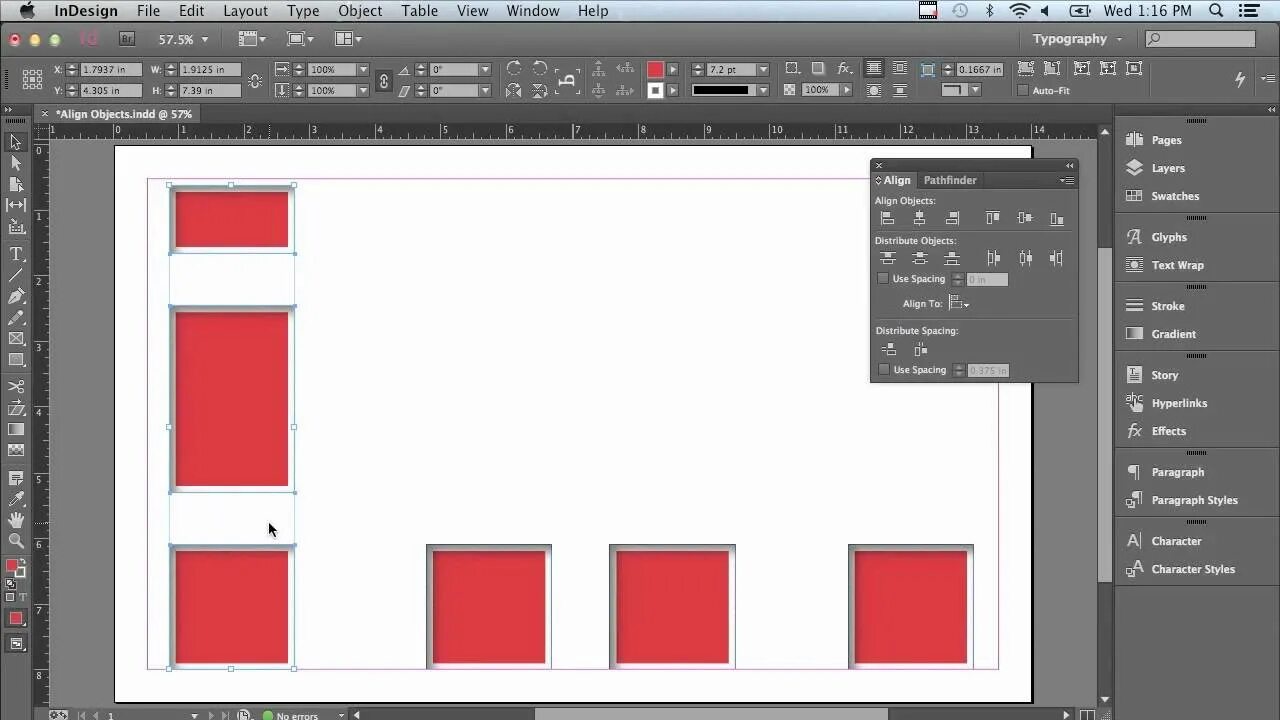The height and width of the screenshot is (720, 1280).
Task: Open the Typography workspace switcher
Action: (x=1077, y=39)
